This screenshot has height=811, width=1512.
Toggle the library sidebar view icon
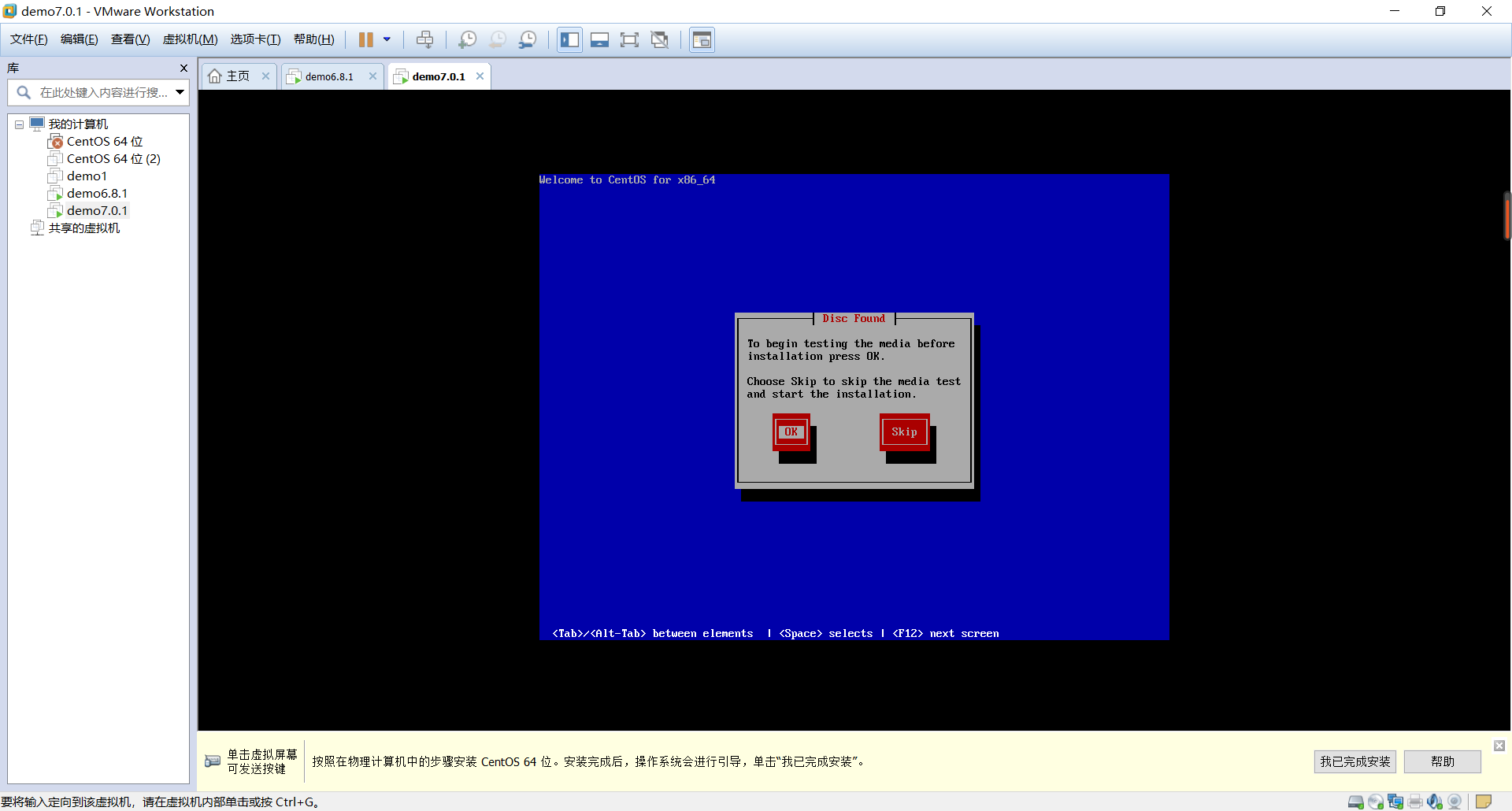click(569, 39)
